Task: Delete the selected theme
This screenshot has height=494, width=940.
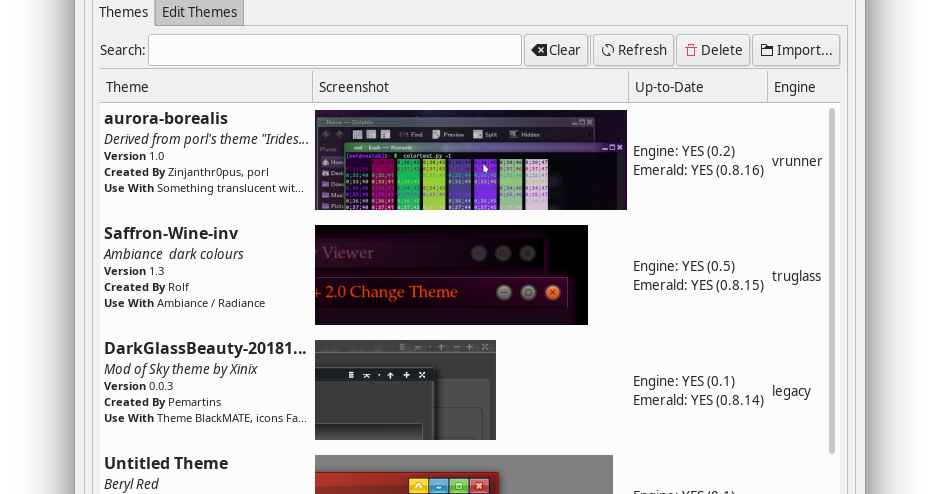Action: click(713, 50)
